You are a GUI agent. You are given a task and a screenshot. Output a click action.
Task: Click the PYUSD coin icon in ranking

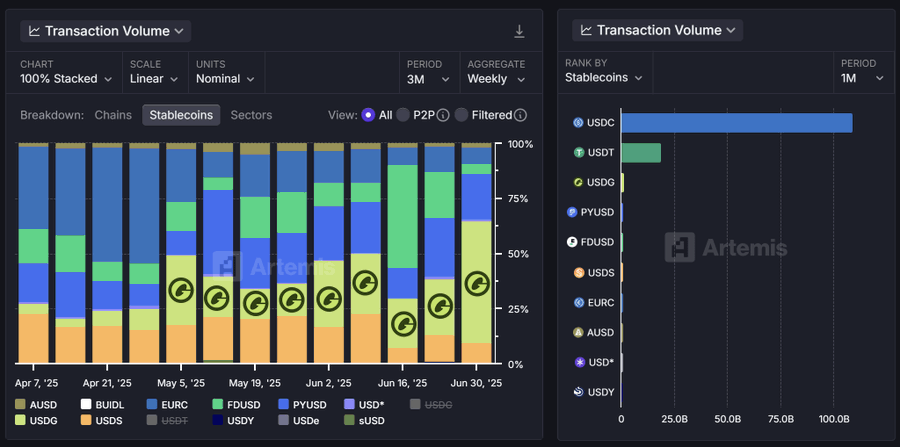point(572,212)
